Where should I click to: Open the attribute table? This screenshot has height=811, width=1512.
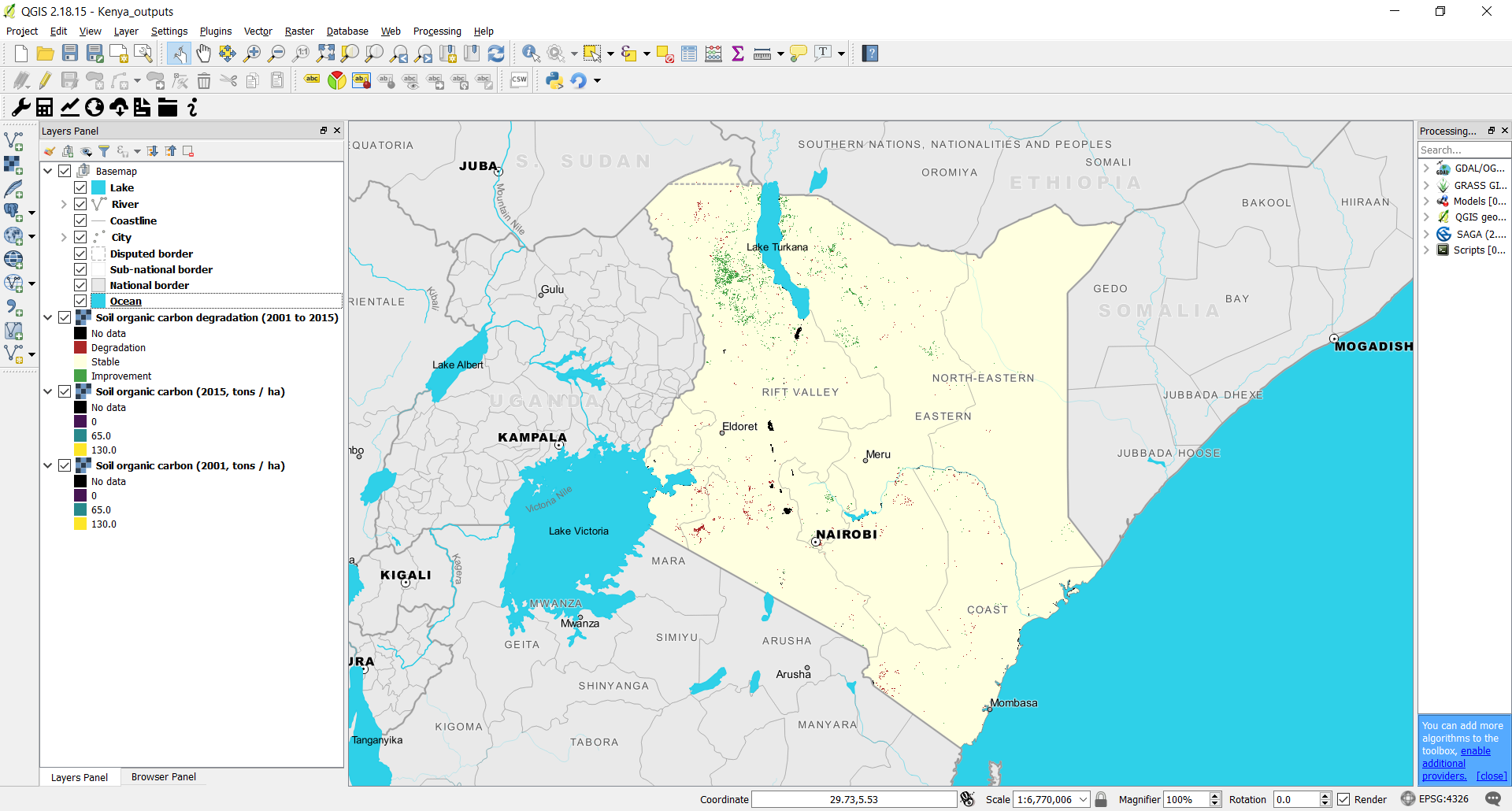[x=689, y=54]
